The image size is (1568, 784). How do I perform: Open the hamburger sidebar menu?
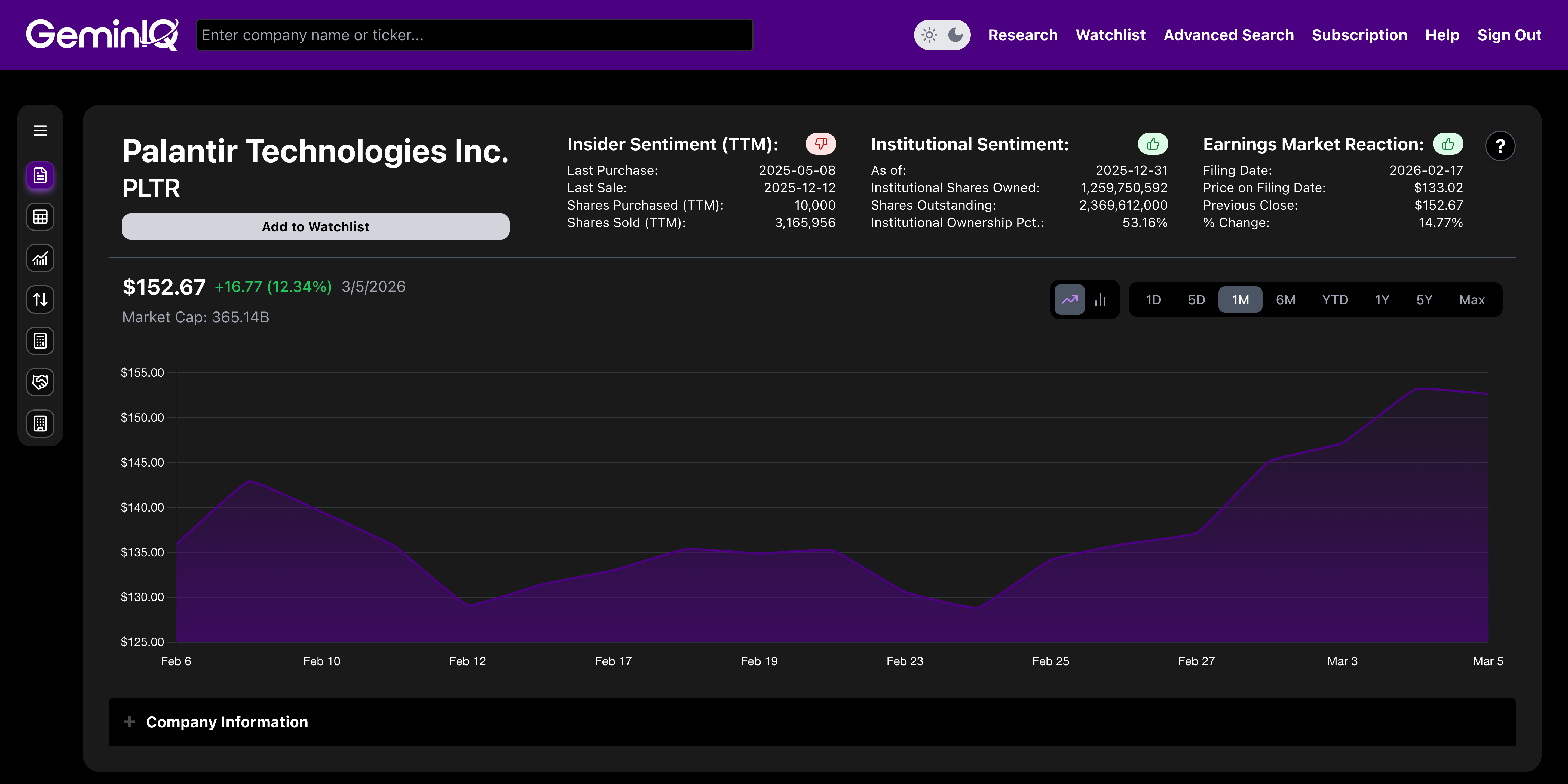point(40,131)
